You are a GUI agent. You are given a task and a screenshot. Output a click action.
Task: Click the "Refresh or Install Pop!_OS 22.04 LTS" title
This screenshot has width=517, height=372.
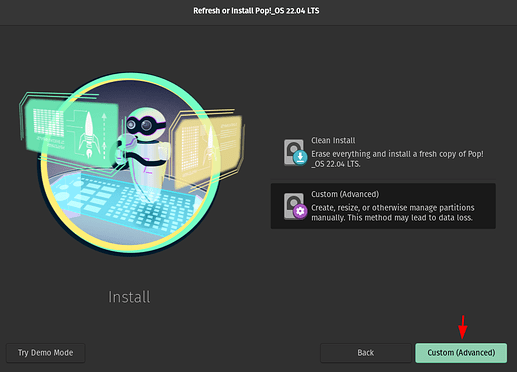[x=256, y=11]
